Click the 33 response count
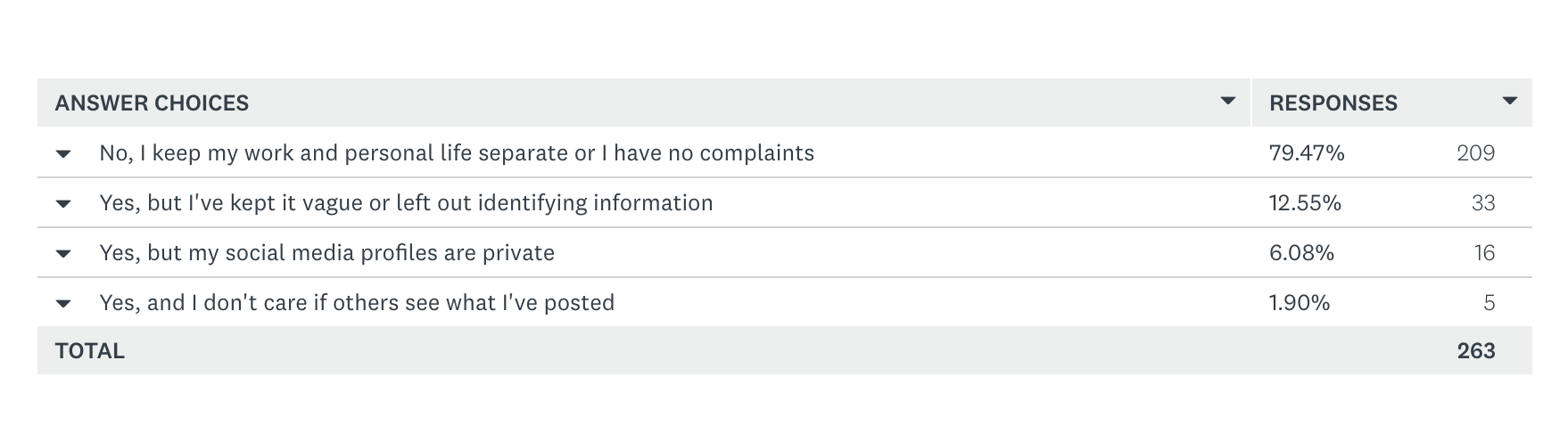The width and height of the screenshot is (1568, 426). tap(1482, 203)
